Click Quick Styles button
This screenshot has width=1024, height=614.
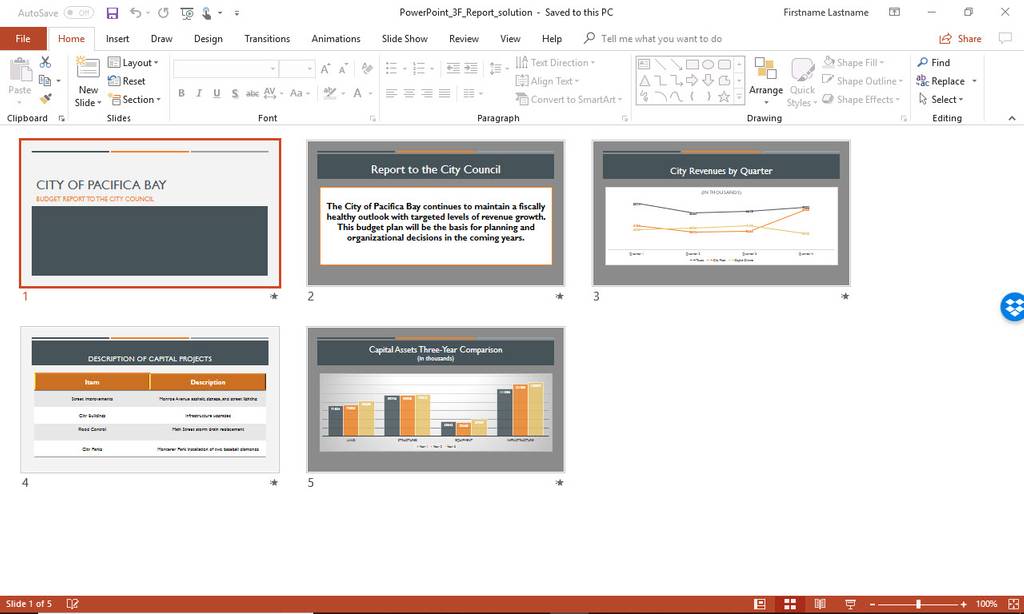[802, 82]
